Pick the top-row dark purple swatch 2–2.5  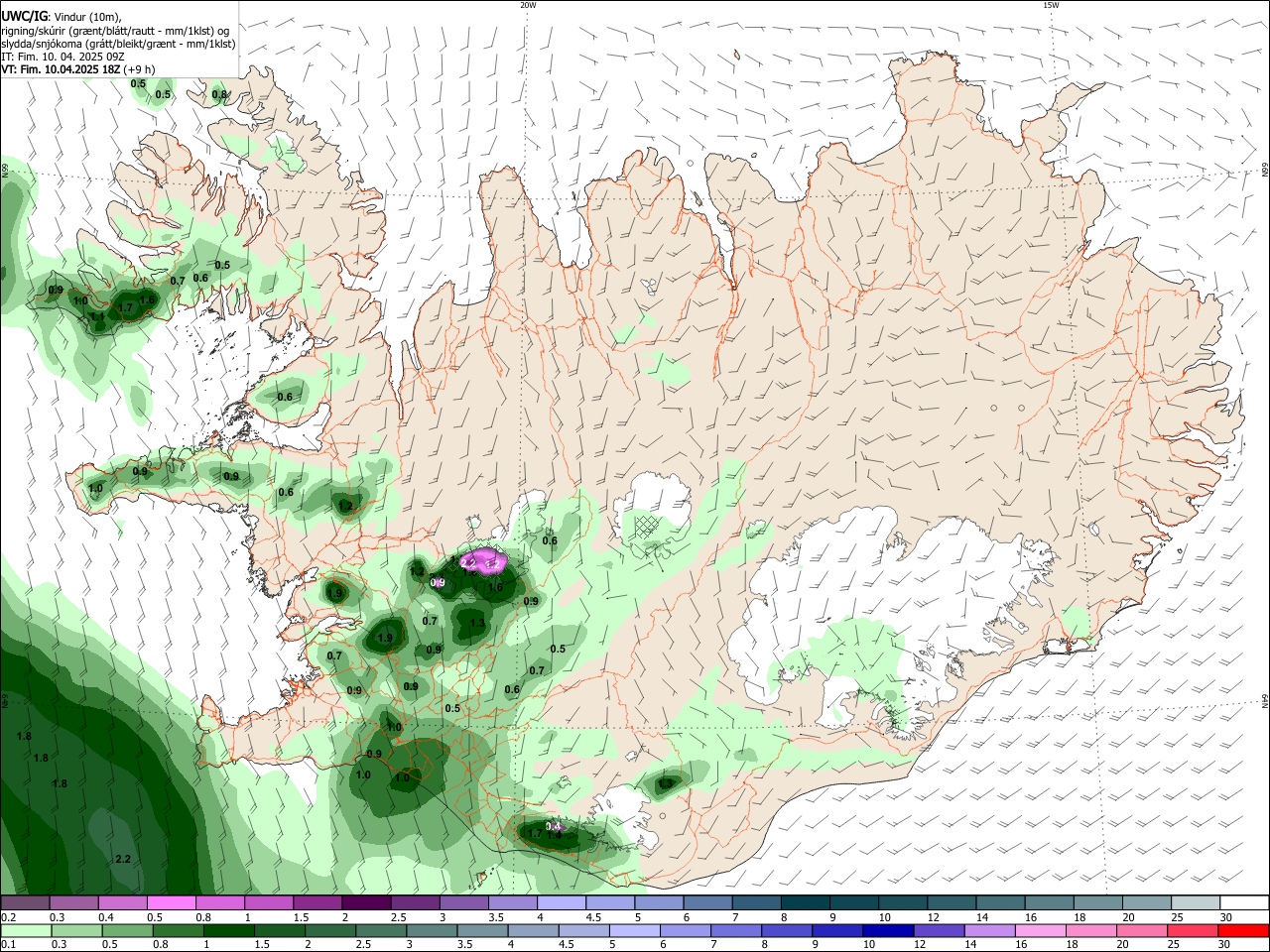point(366,902)
